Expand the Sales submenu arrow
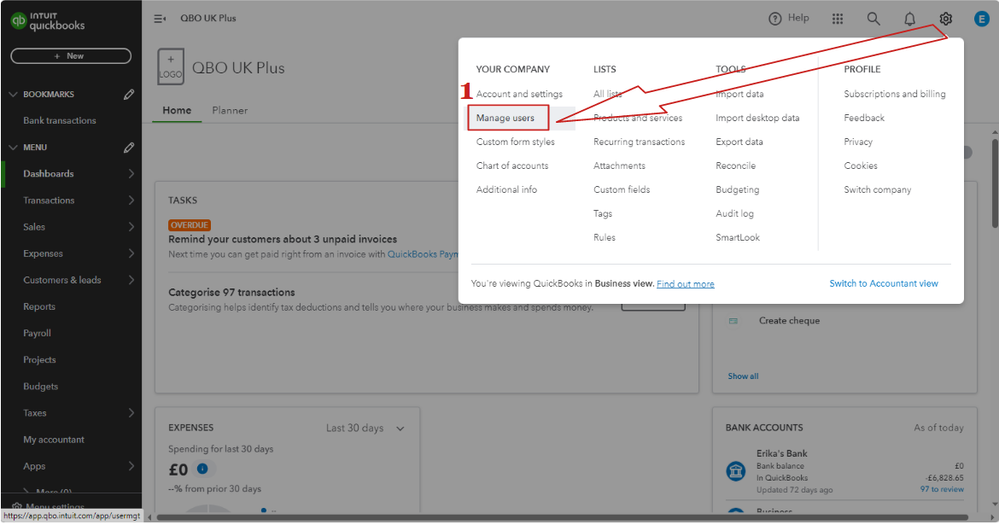This screenshot has height=524, width=999. (131, 227)
